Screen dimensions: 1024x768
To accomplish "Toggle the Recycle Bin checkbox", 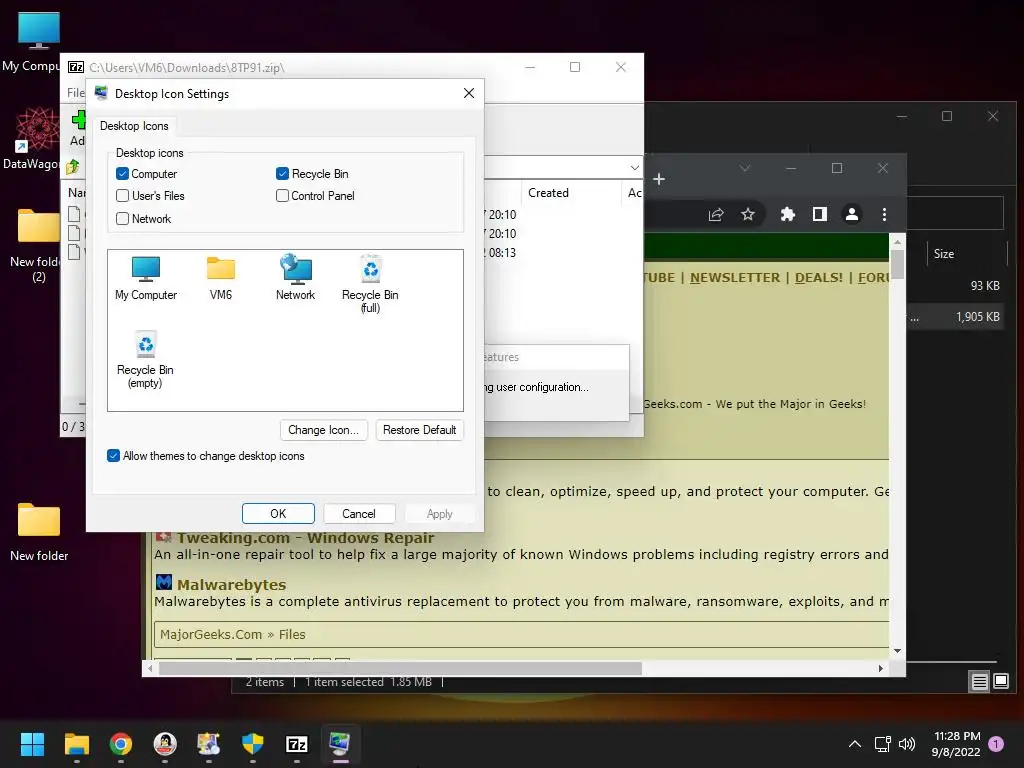I will 282,174.
